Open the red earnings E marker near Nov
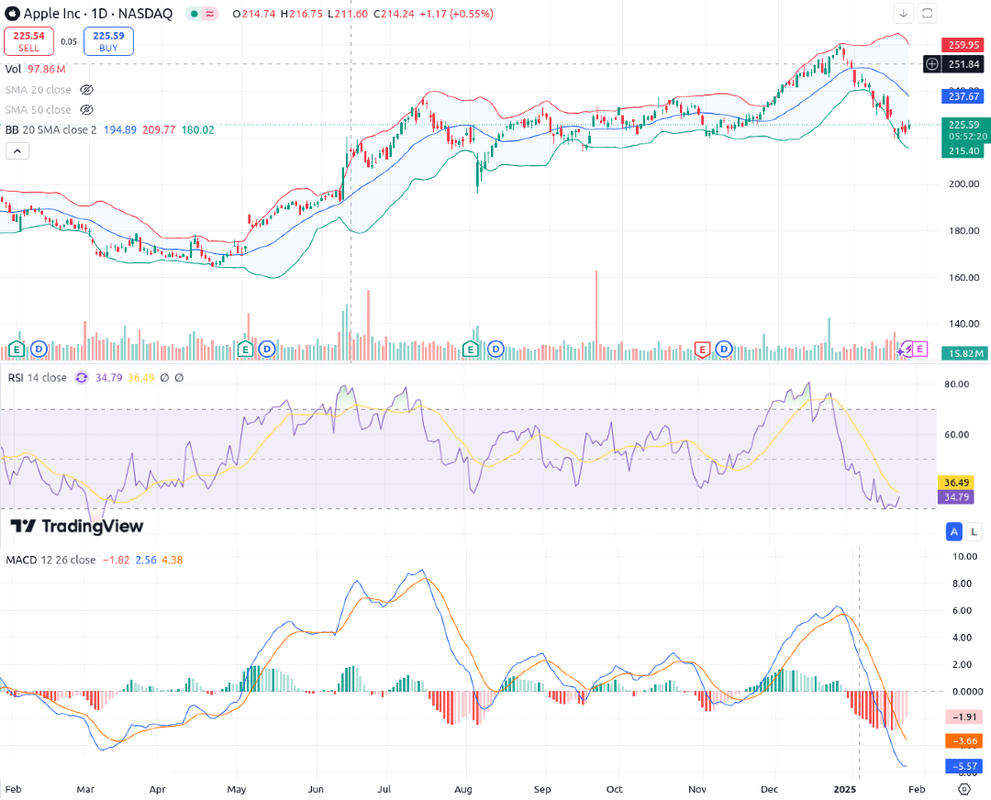This screenshot has width=991, height=800. tap(702, 349)
